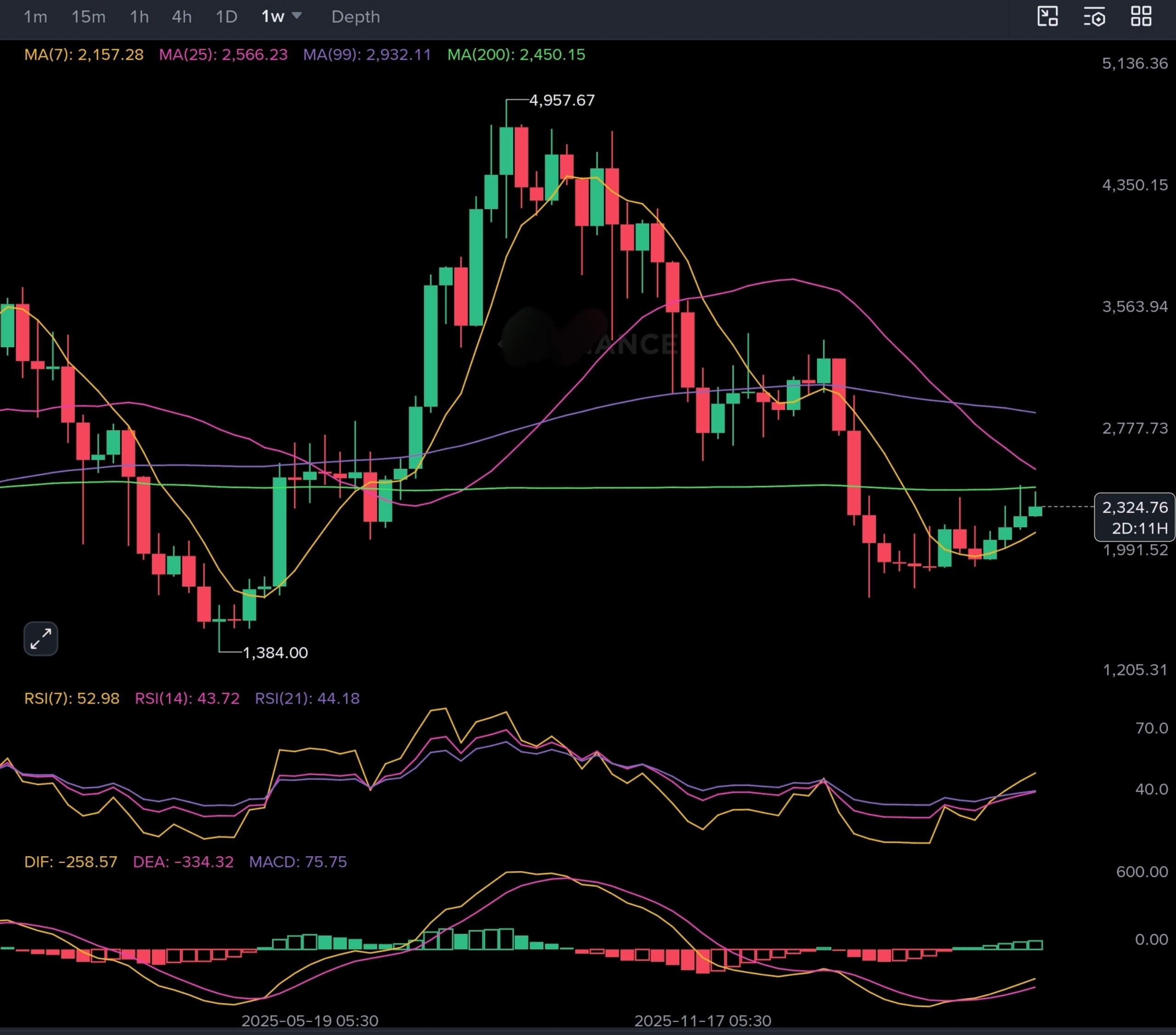Open the chart indicator settings icon
The height and width of the screenshot is (1035, 1176).
[1094, 17]
